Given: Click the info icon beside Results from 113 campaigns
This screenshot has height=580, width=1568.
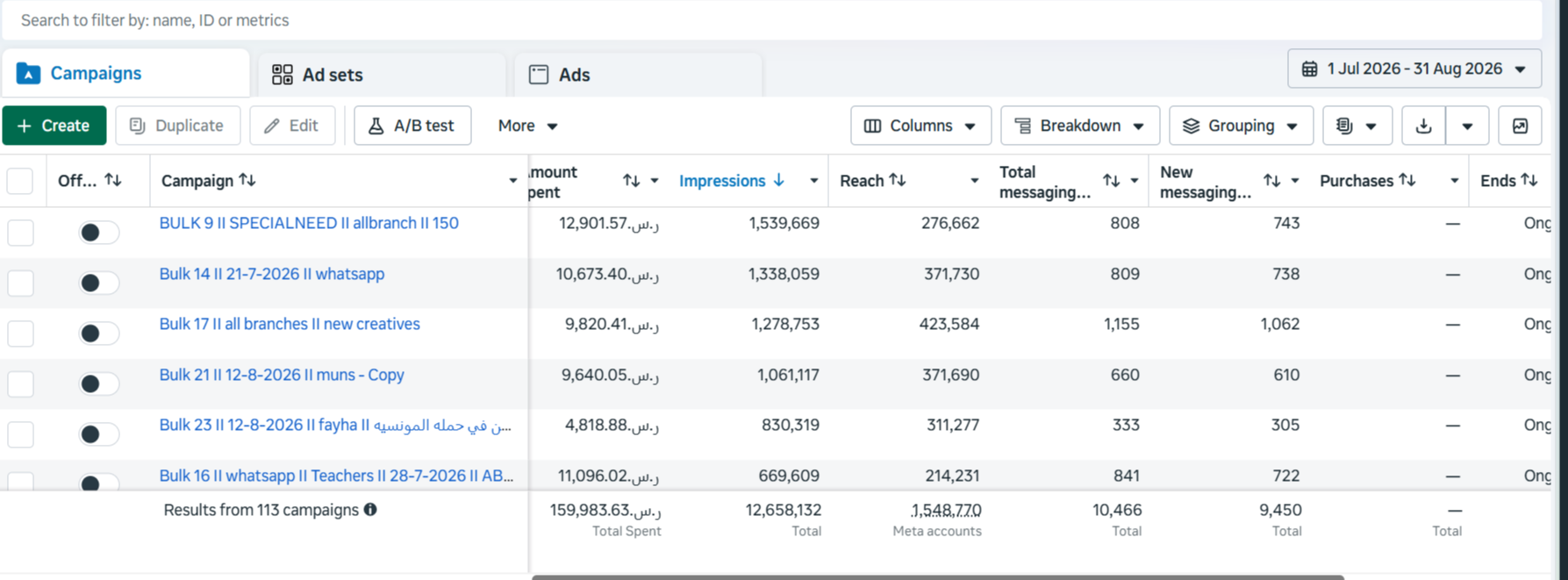Looking at the screenshot, I should tap(370, 510).
